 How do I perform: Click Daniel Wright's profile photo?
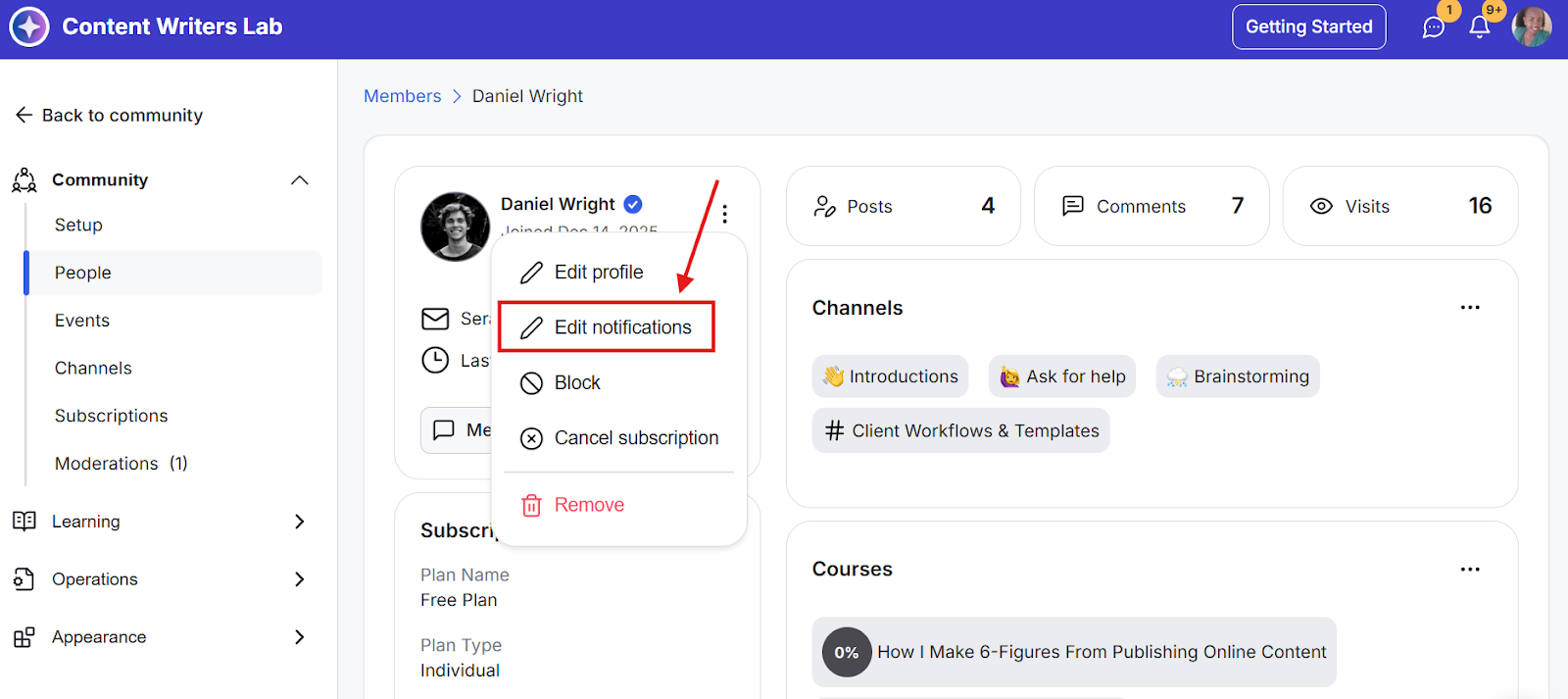pyautogui.click(x=455, y=226)
